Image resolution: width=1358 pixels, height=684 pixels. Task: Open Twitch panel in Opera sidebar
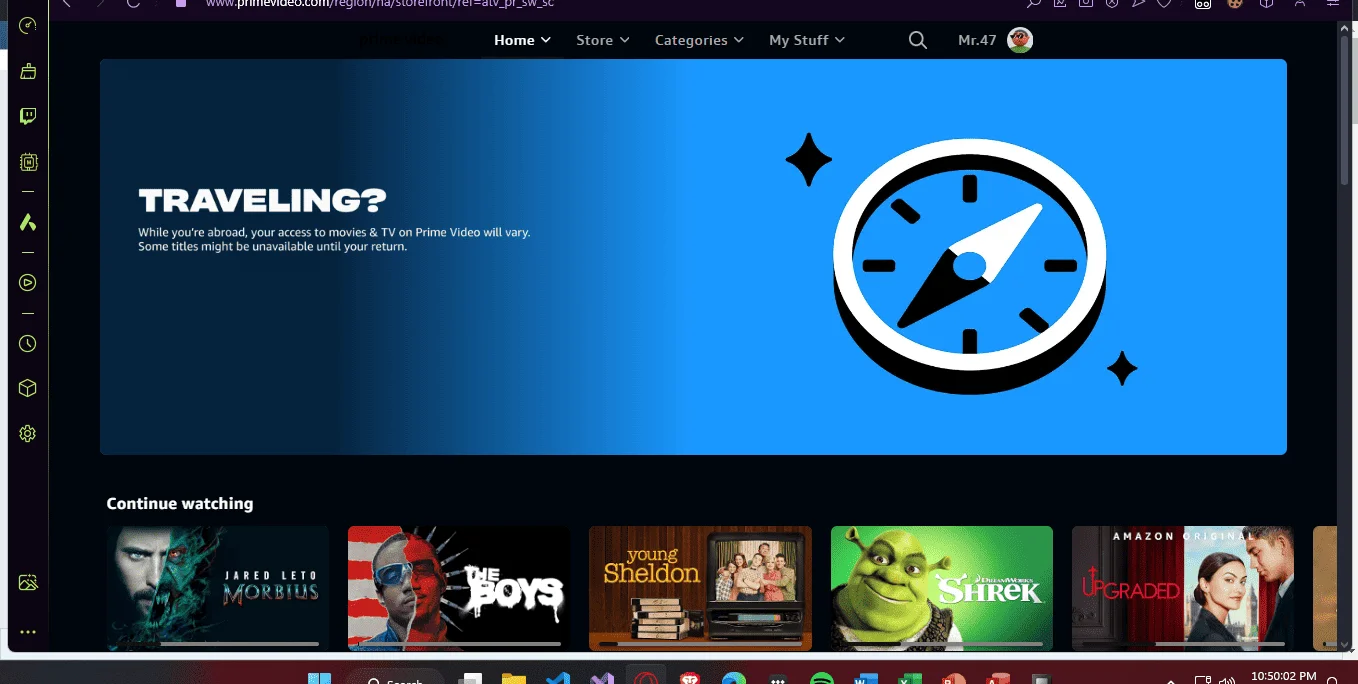[x=28, y=116]
